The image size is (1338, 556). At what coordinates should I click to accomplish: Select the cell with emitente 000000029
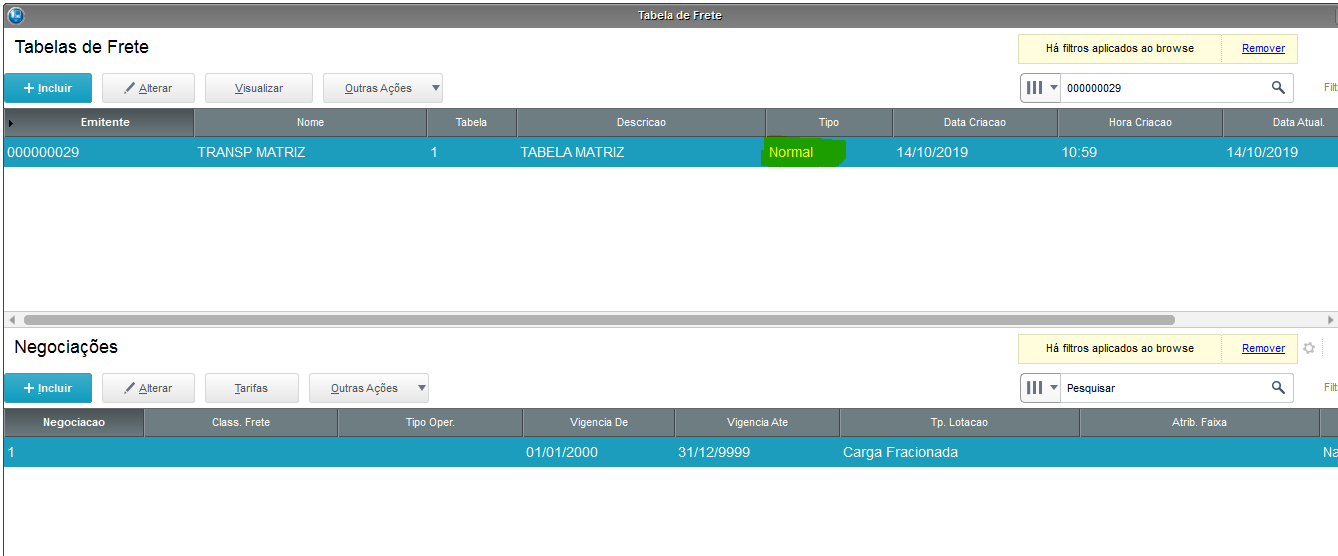pos(99,152)
